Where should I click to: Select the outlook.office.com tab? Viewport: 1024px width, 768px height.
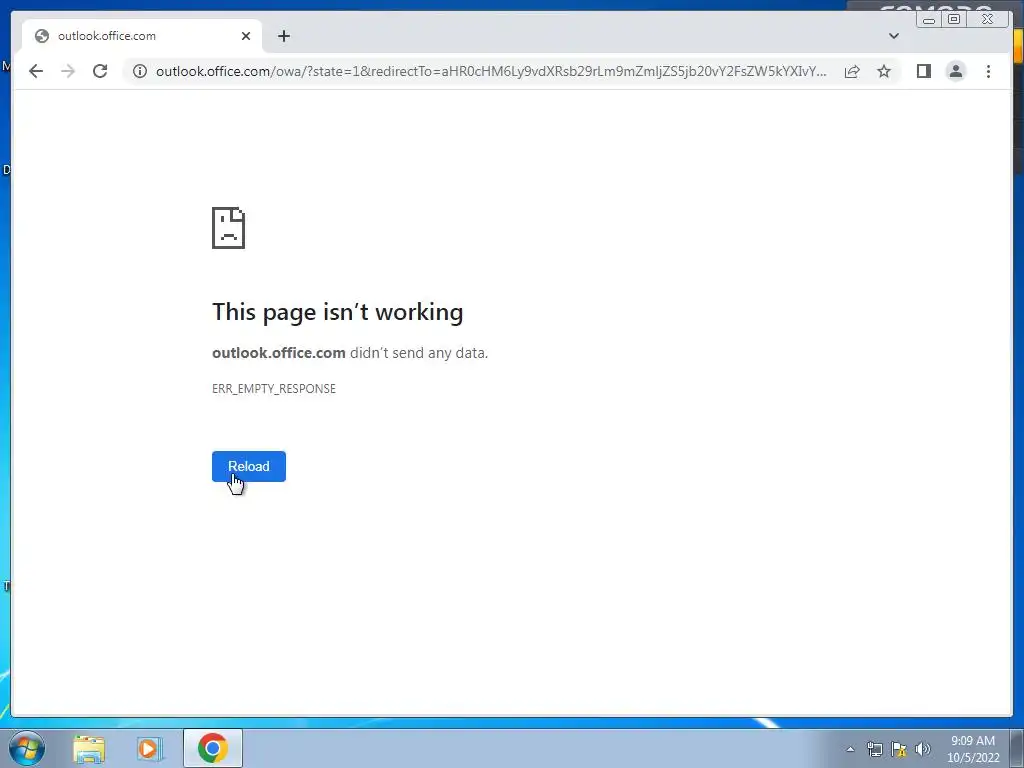tap(142, 36)
